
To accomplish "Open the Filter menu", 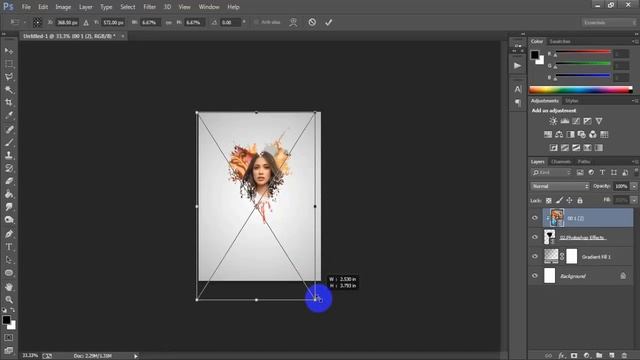I will 149,7.
